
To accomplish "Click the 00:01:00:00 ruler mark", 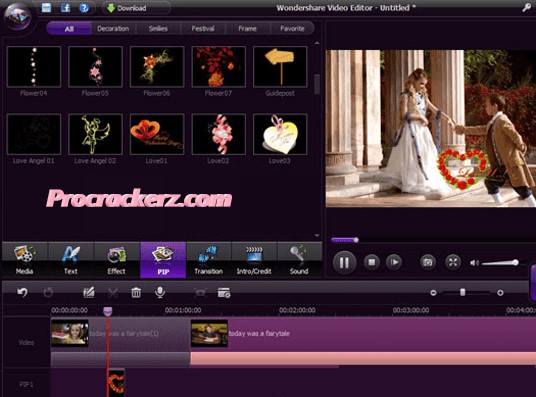I will tap(183, 310).
